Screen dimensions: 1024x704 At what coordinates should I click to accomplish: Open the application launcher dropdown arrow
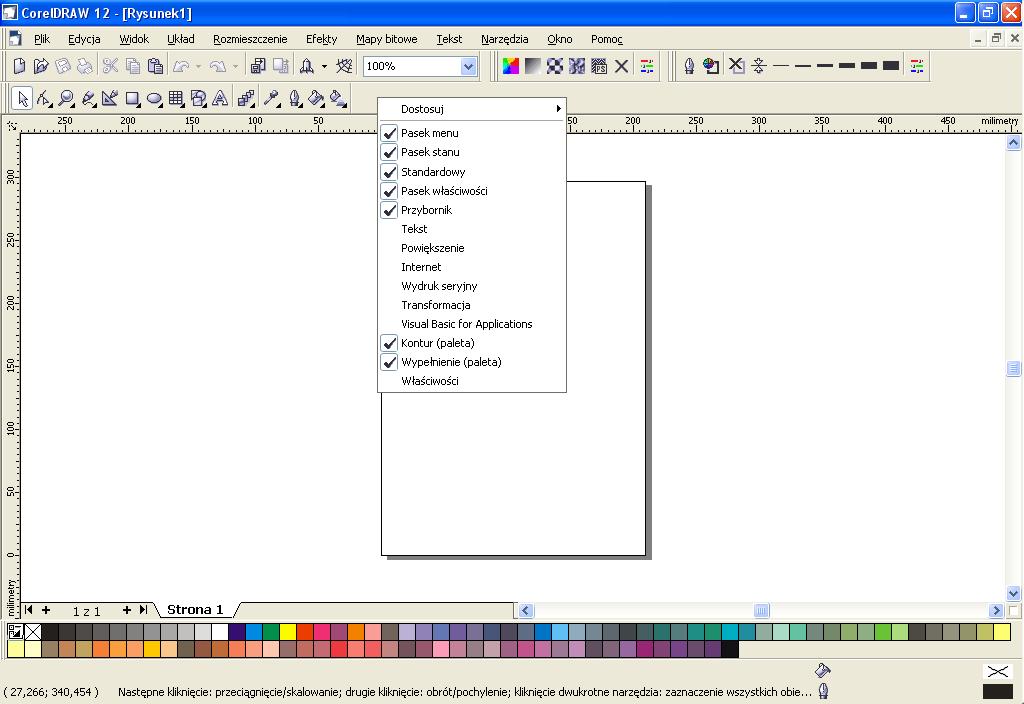[x=324, y=66]
